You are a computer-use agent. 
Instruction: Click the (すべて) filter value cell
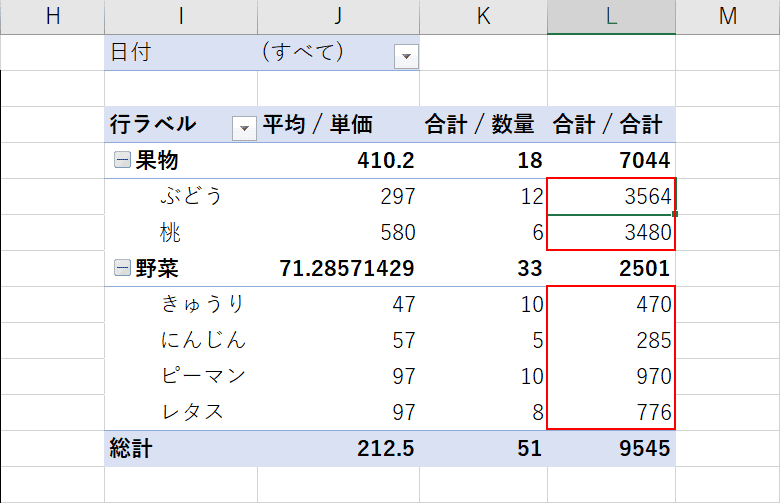(x=338, y=53)
